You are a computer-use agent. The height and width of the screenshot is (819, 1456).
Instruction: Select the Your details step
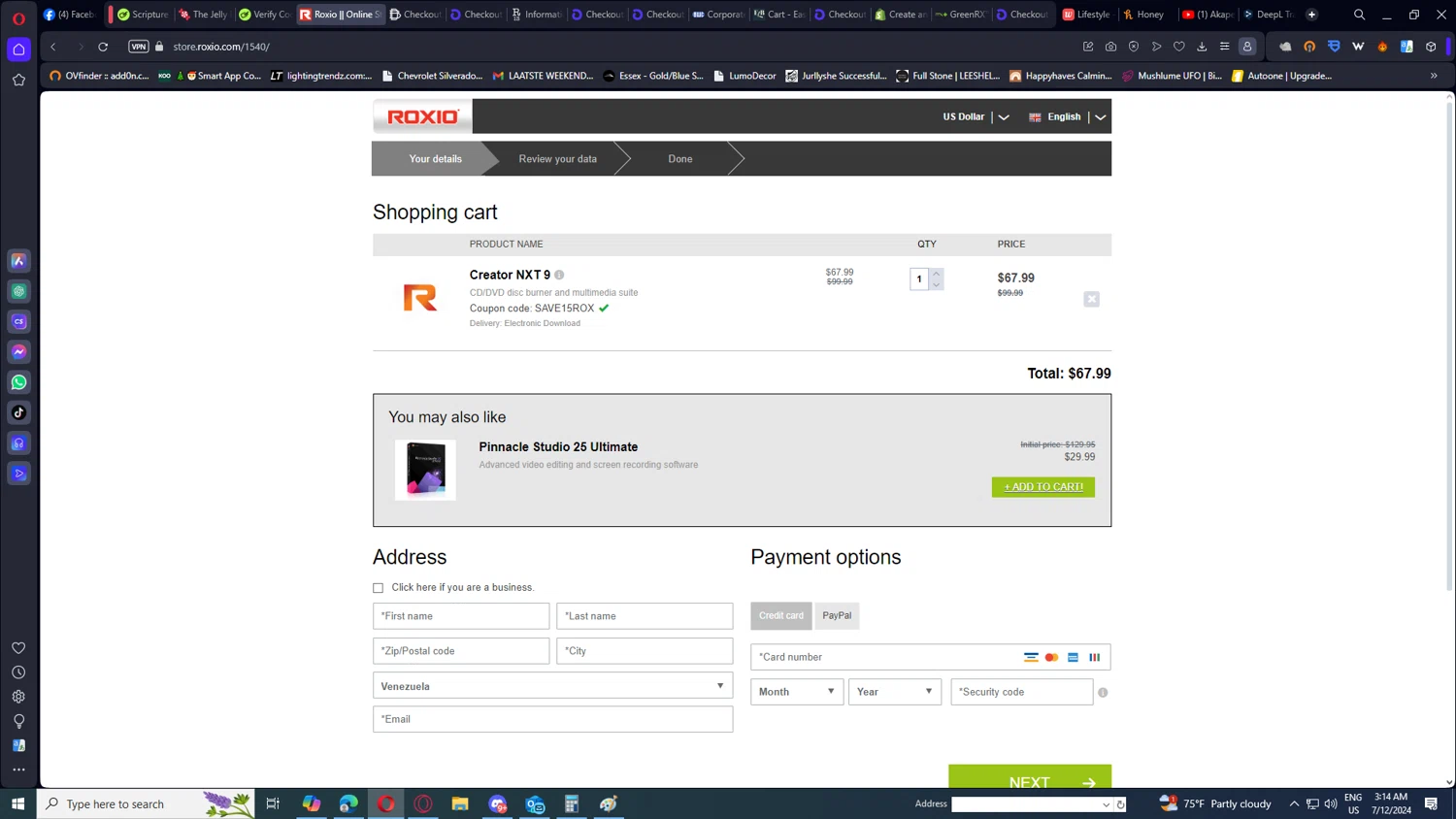(x=435, y=158)
